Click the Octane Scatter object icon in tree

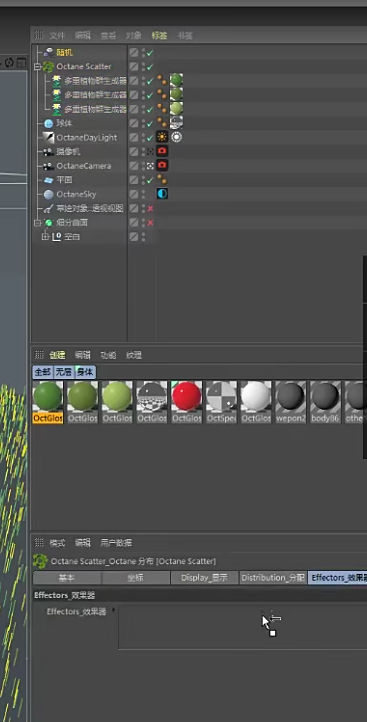tap(48, 67)
